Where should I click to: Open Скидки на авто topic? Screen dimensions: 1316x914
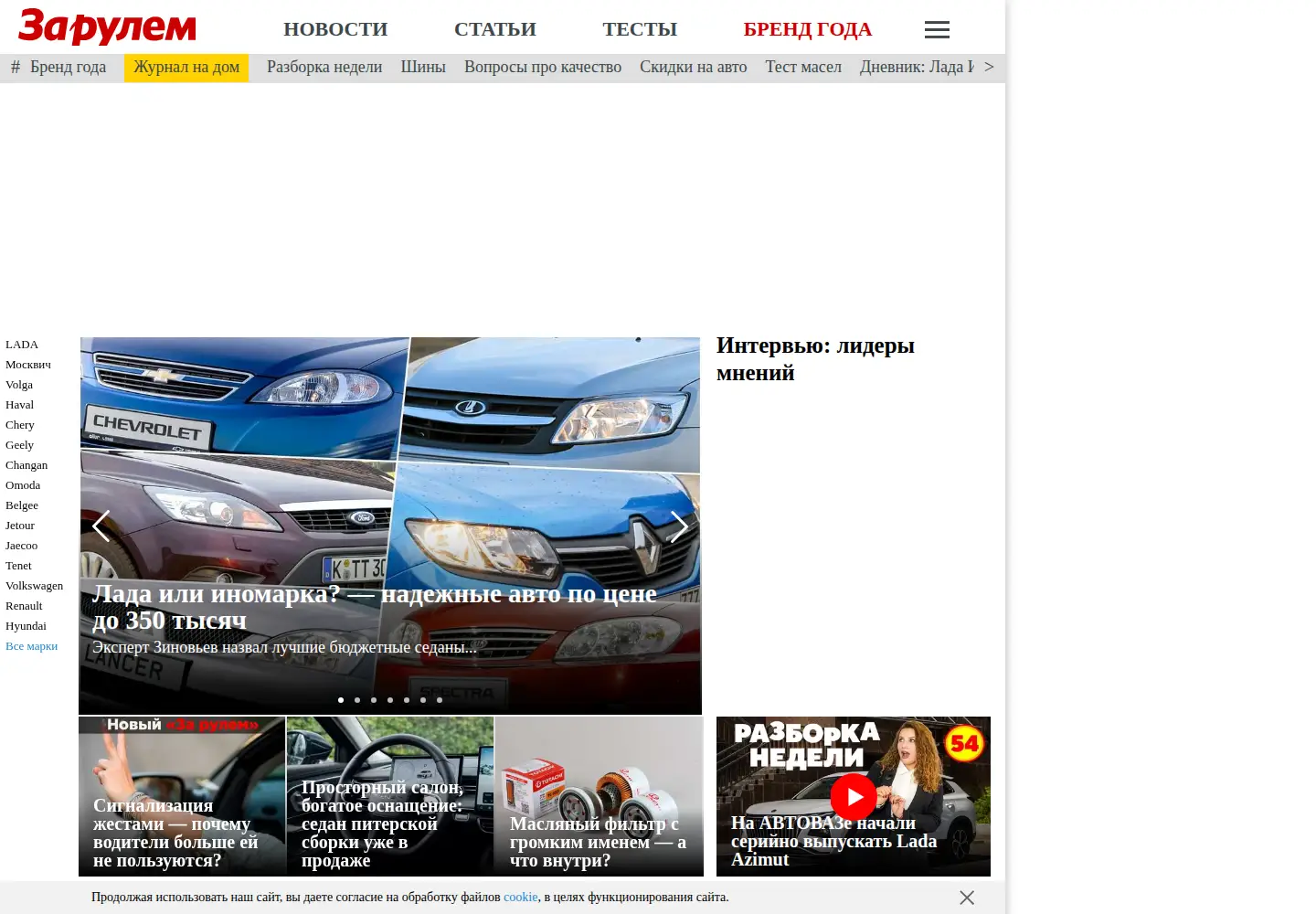(694, 67)
